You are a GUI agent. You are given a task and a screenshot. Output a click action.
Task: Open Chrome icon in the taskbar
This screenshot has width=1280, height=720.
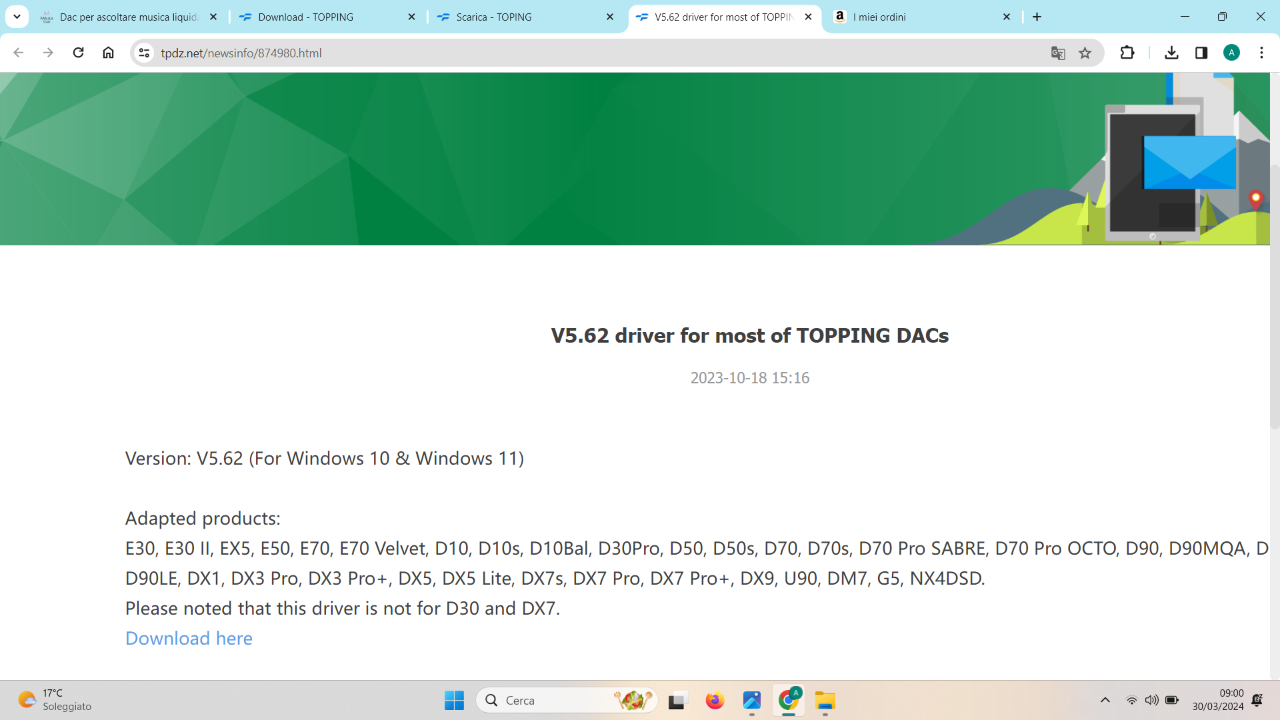tap(789, 700)
